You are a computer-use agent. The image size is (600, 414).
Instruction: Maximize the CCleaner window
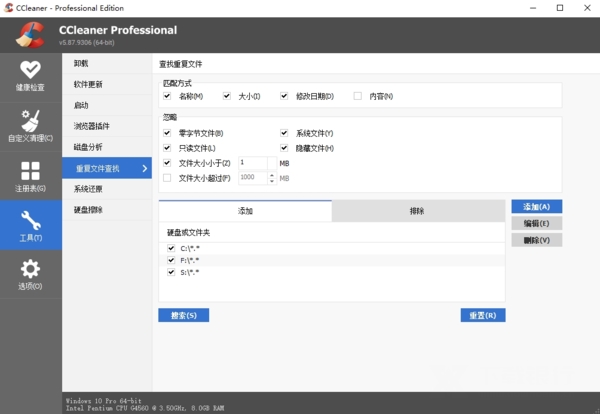click(560, 8)
